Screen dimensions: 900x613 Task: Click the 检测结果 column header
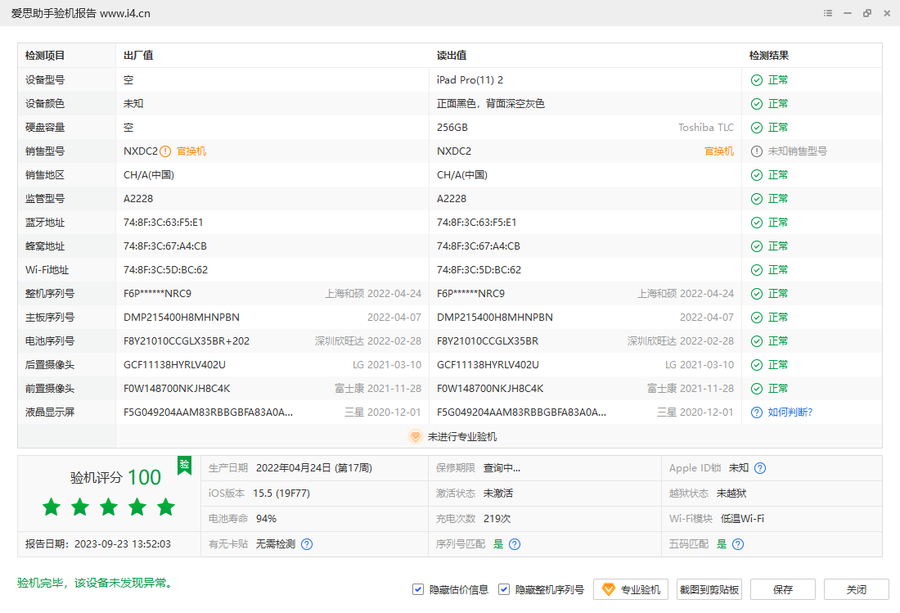coord(769,56)
